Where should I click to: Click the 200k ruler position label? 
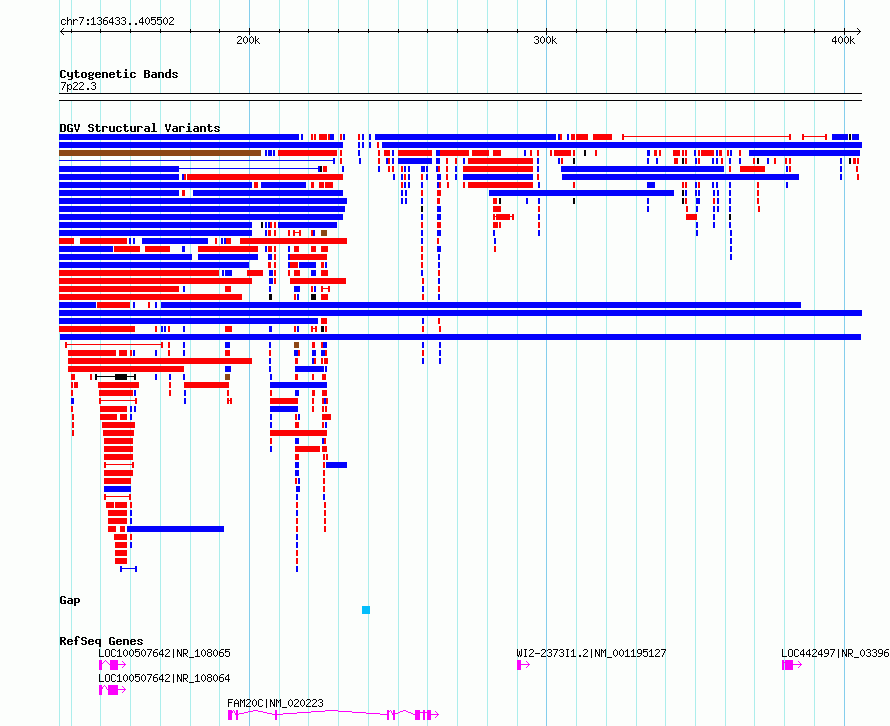click(x=248, y=40)
